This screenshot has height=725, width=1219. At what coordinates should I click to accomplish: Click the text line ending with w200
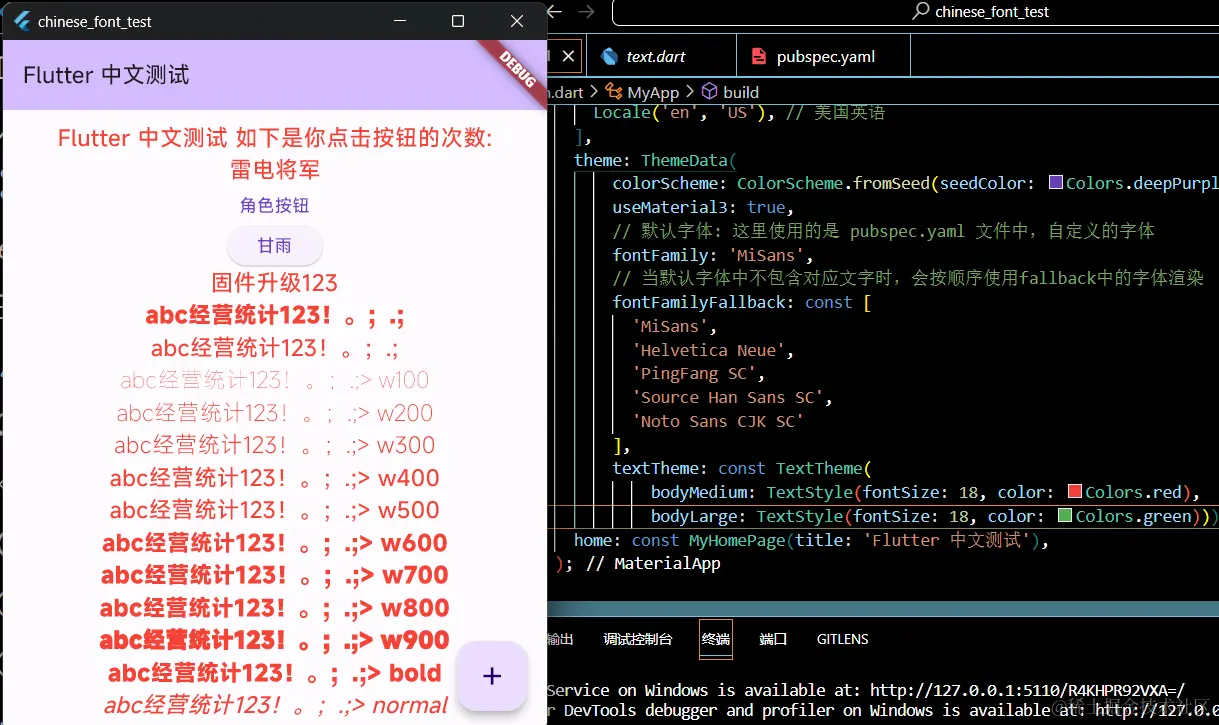pos(275,413)
